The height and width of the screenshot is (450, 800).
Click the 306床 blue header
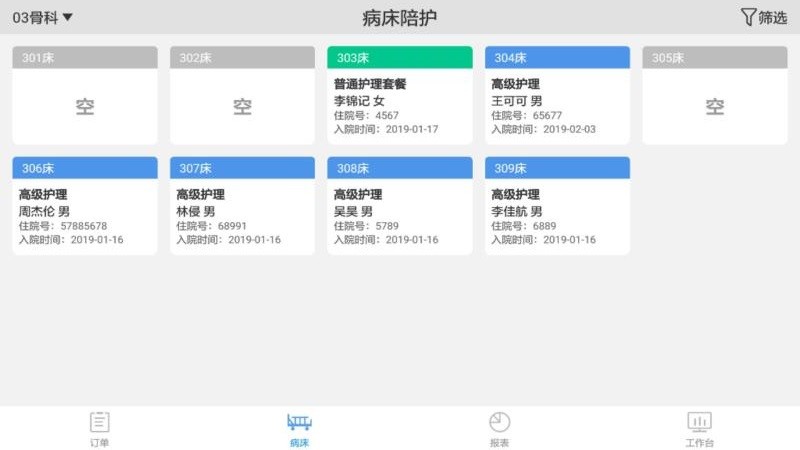click(85, 168)
